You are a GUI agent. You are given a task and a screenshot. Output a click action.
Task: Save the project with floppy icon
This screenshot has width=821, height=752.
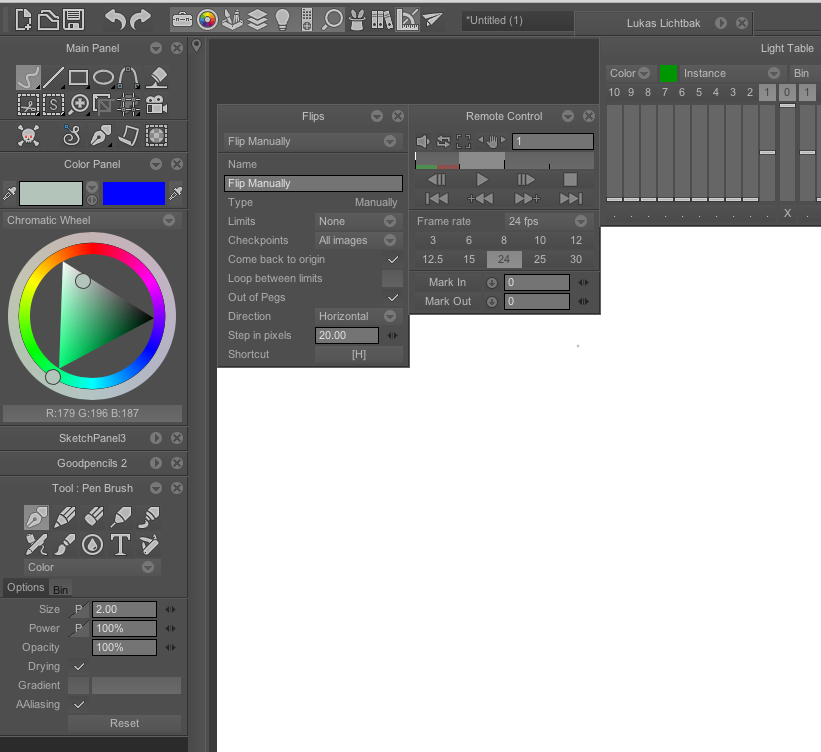click(74, 20)
